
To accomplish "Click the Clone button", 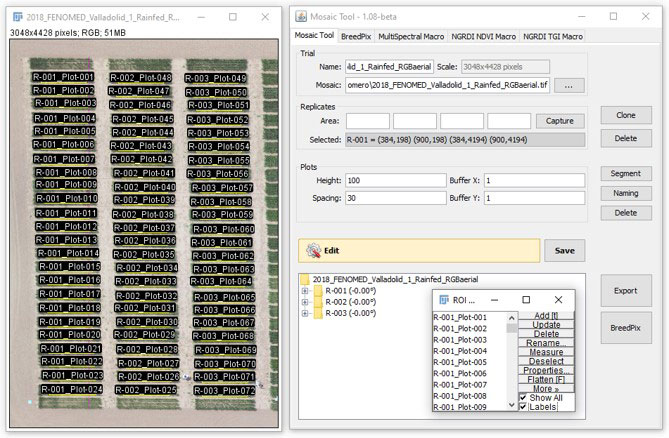I will 626,115.
